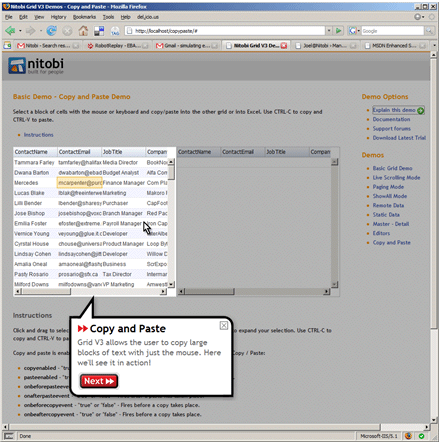Open the Back button history dropdown arrow
The height and width of the screenshot is (442, 439).
click(x=20, y=31)
